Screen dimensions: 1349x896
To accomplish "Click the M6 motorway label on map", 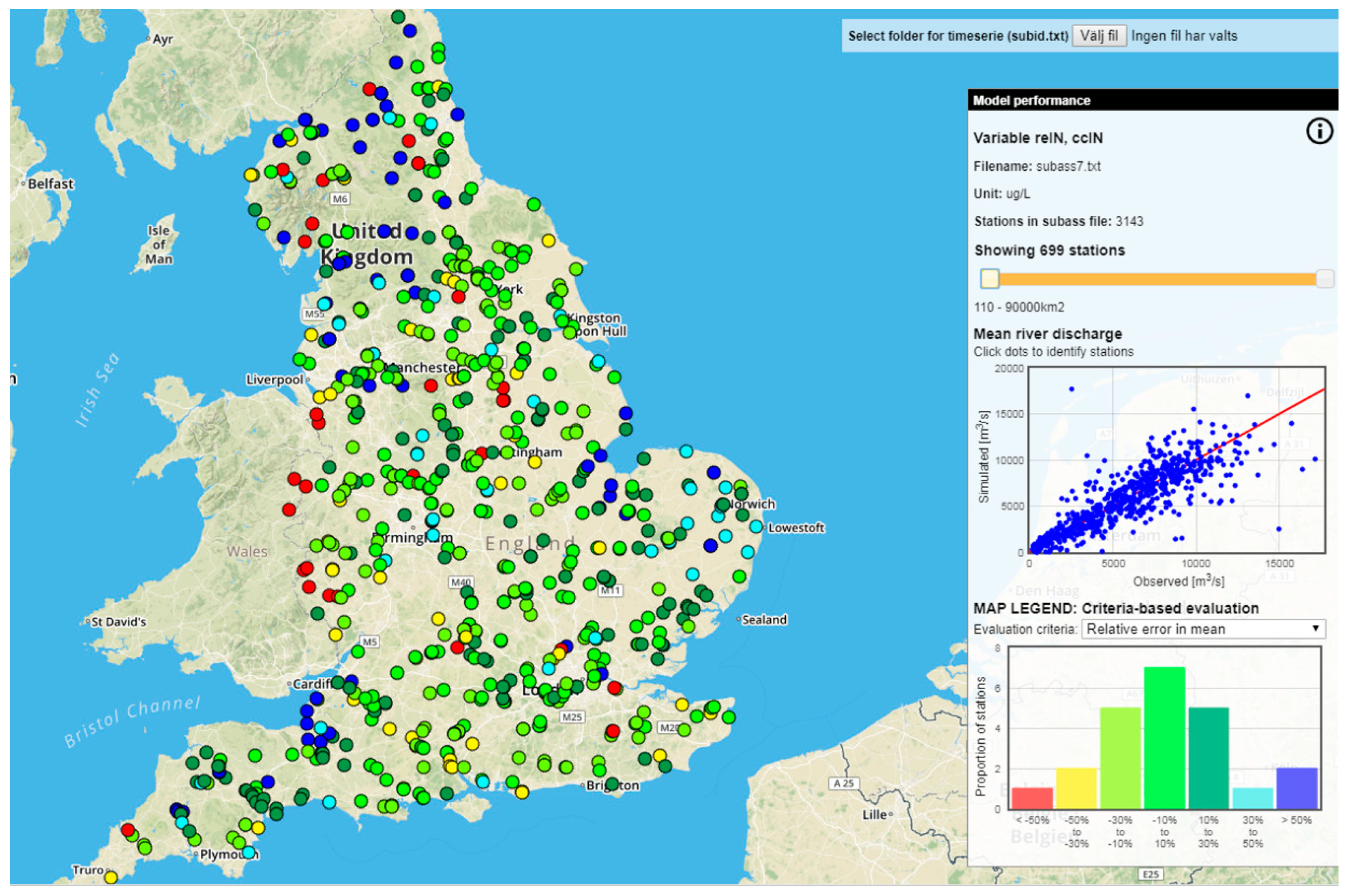I will pos(340,199).
